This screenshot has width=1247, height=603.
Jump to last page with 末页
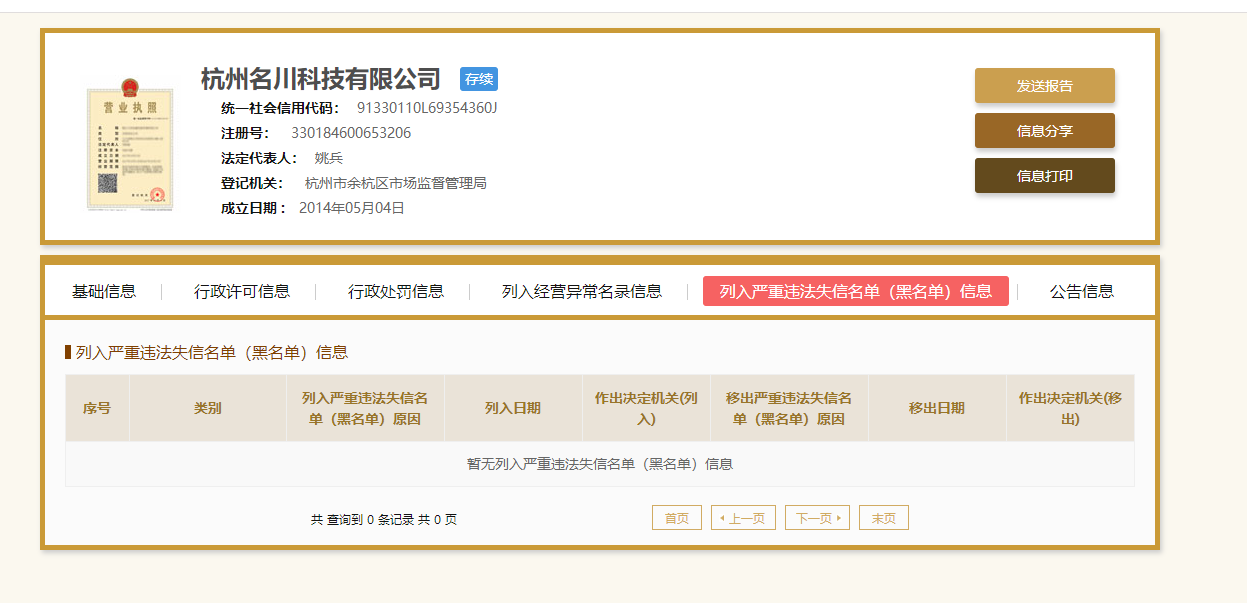pos(884,518)
